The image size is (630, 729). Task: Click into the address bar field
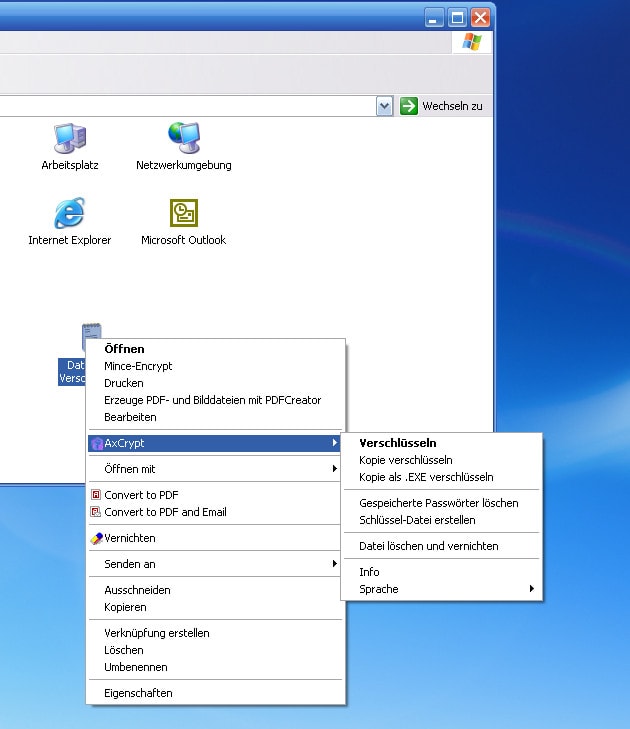click(186, 106)
